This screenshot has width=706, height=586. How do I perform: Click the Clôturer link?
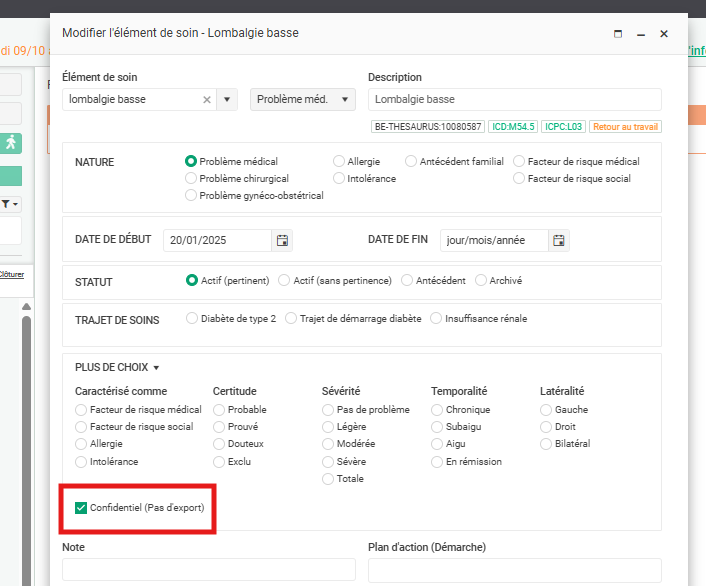tap(10, 273)
